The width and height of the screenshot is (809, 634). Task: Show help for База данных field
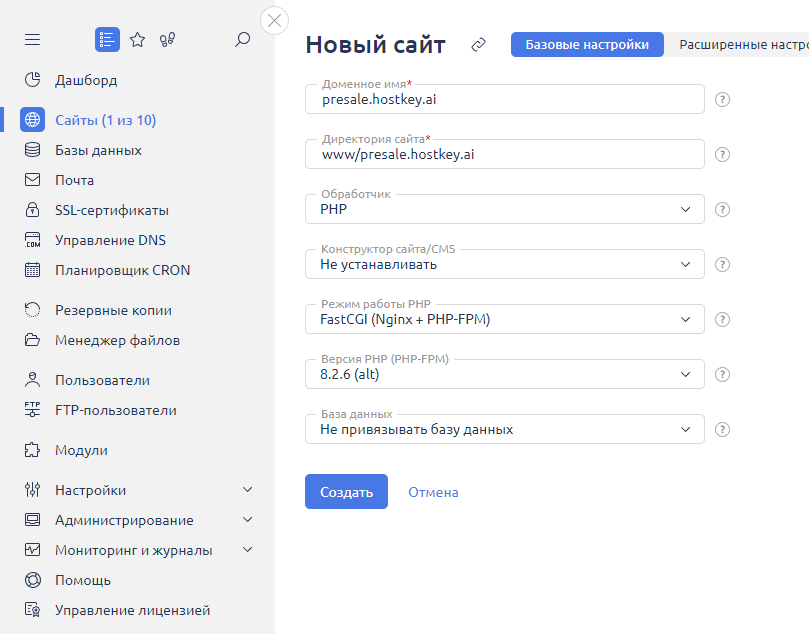722,430
